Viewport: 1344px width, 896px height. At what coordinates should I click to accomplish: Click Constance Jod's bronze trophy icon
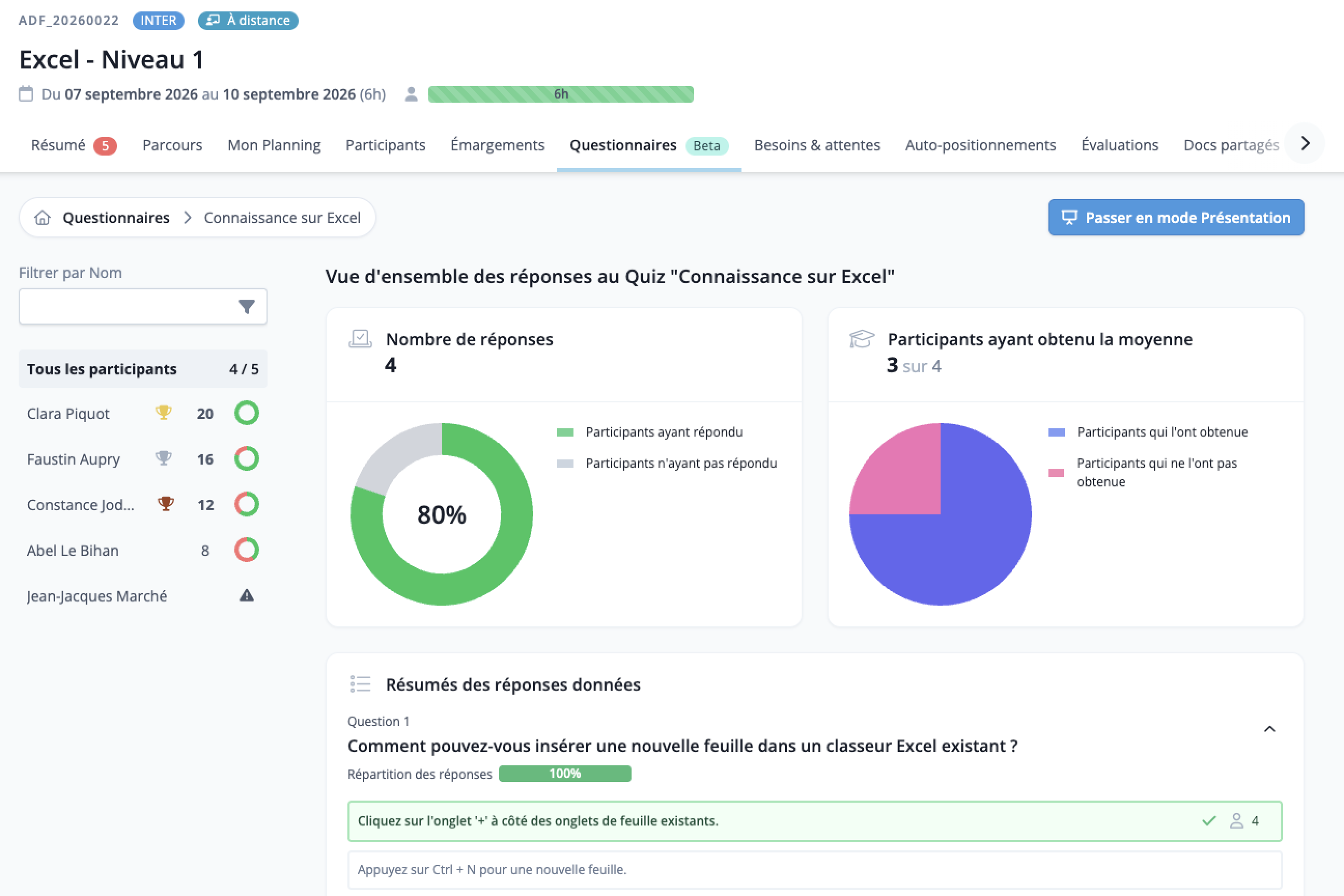(x=166, y=504)
